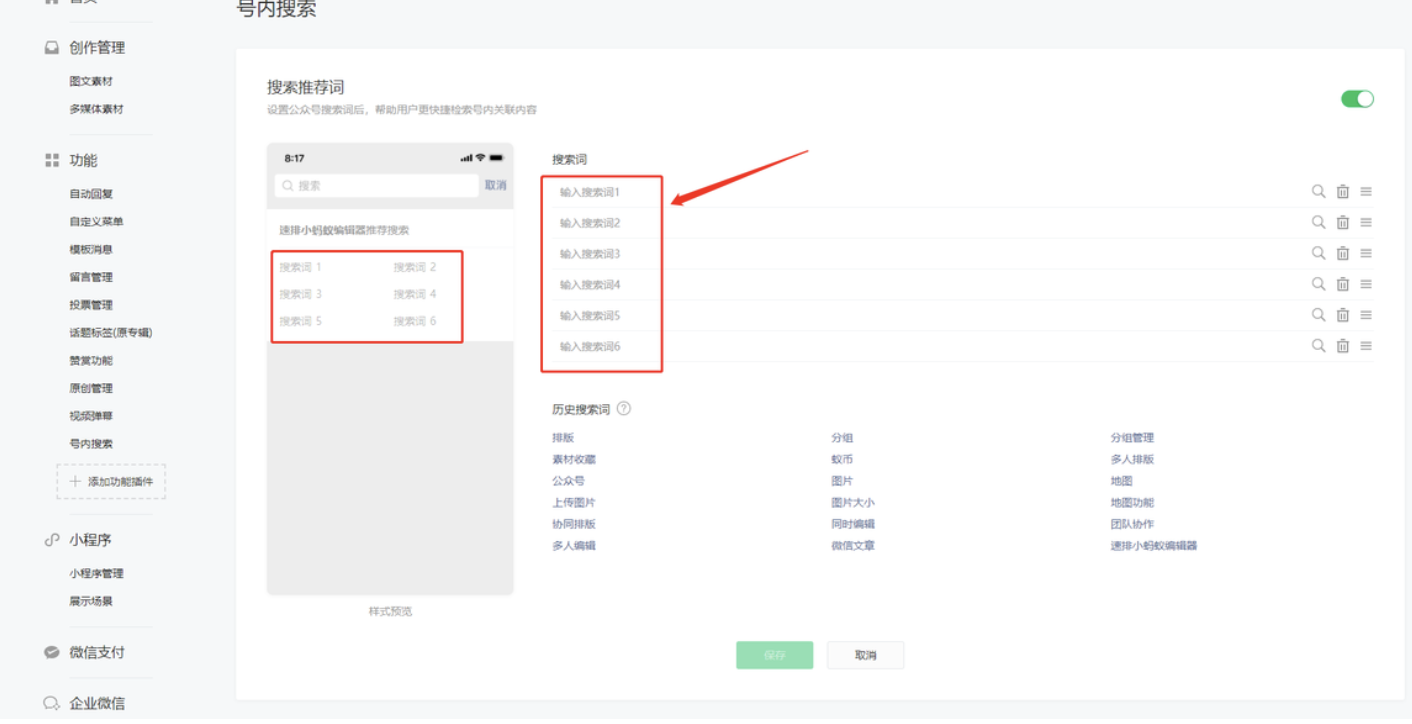Click the 创作管理 book icon in sidebar
This screenshot has width=1412, height=724.
tap(52, 47)
